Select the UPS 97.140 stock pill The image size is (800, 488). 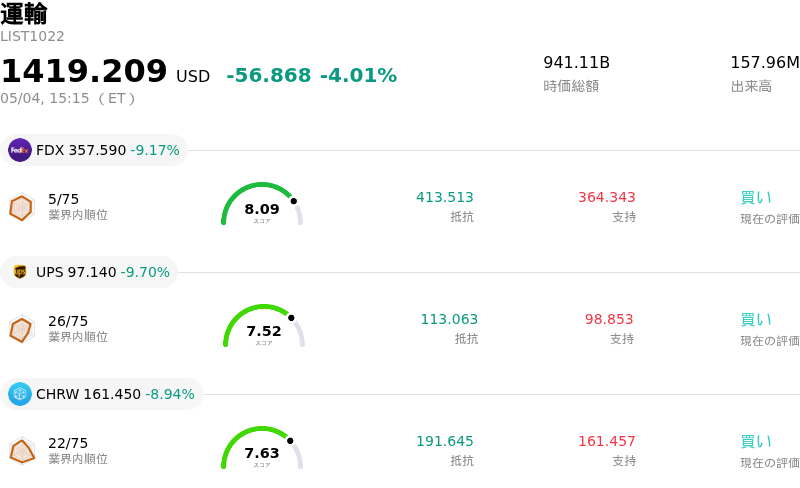89,272
